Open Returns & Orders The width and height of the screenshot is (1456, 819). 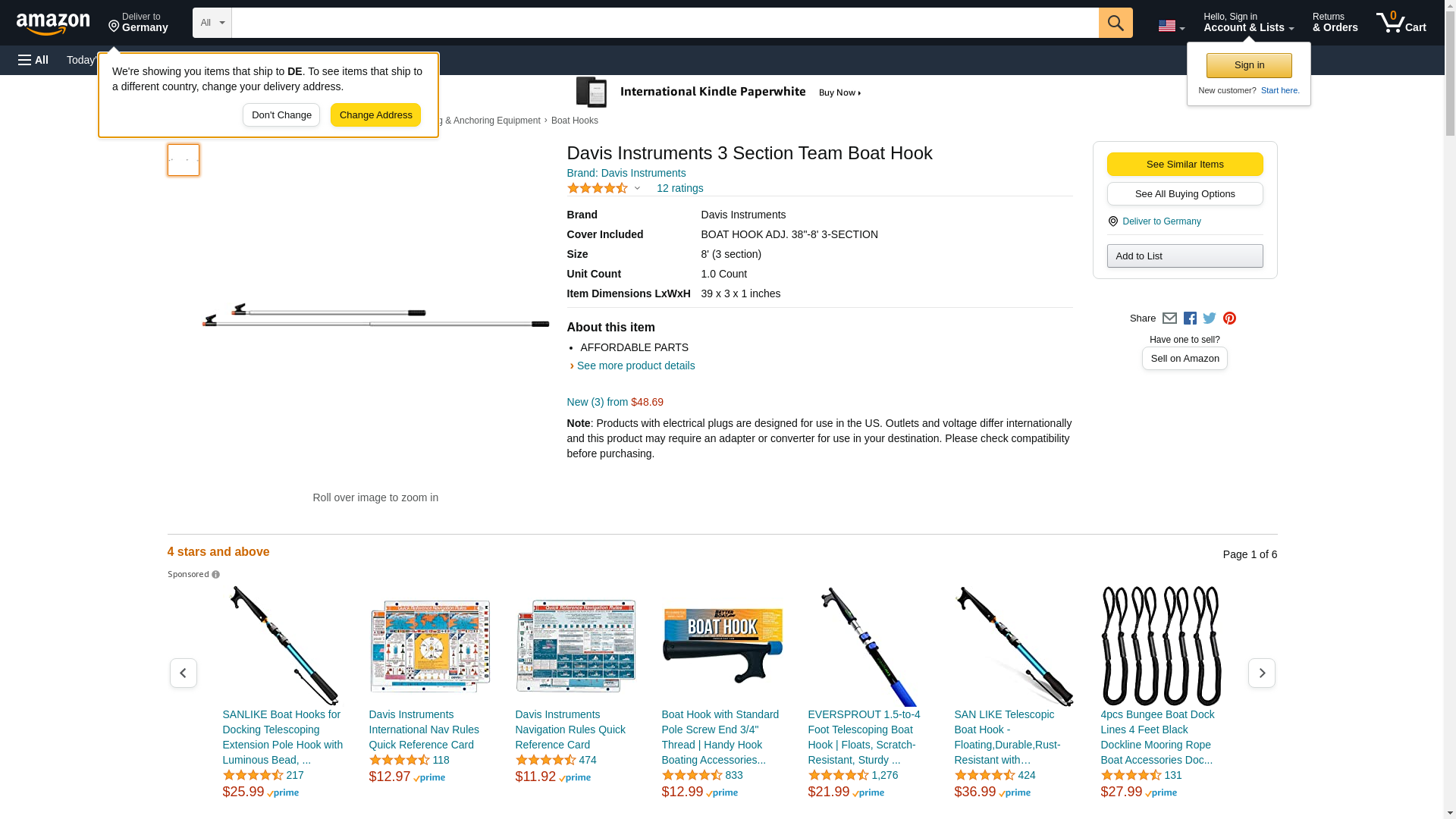pos(1335,23)
